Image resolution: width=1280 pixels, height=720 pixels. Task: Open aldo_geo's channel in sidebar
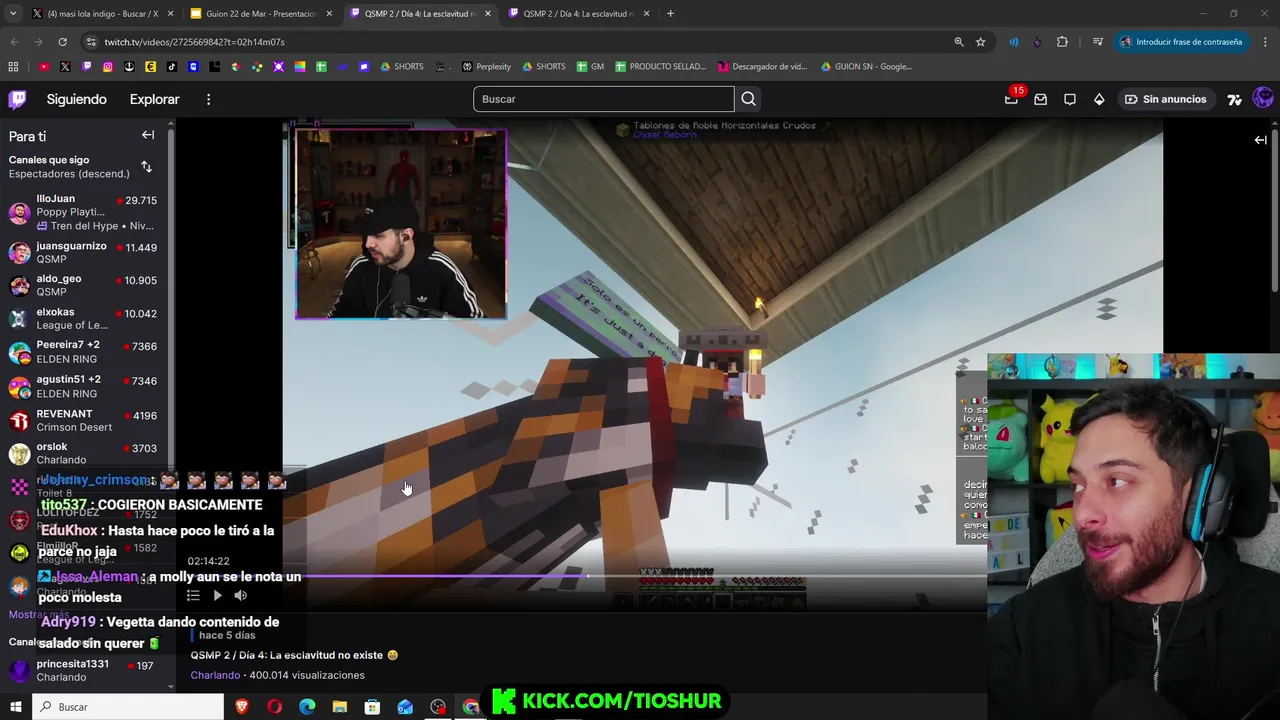tap(87, 285)
